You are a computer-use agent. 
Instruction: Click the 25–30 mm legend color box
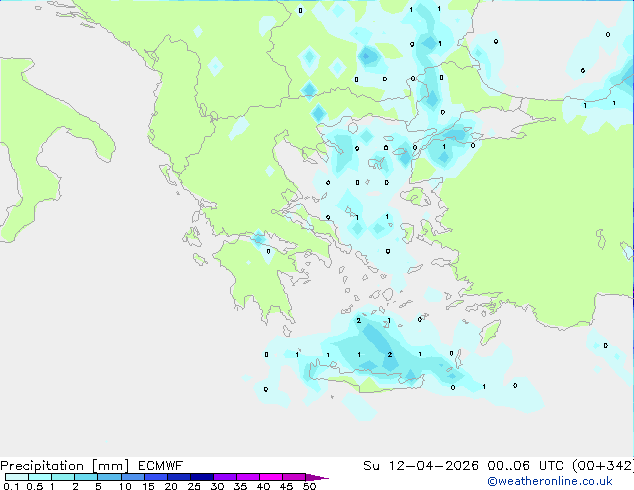pos(202,477)
